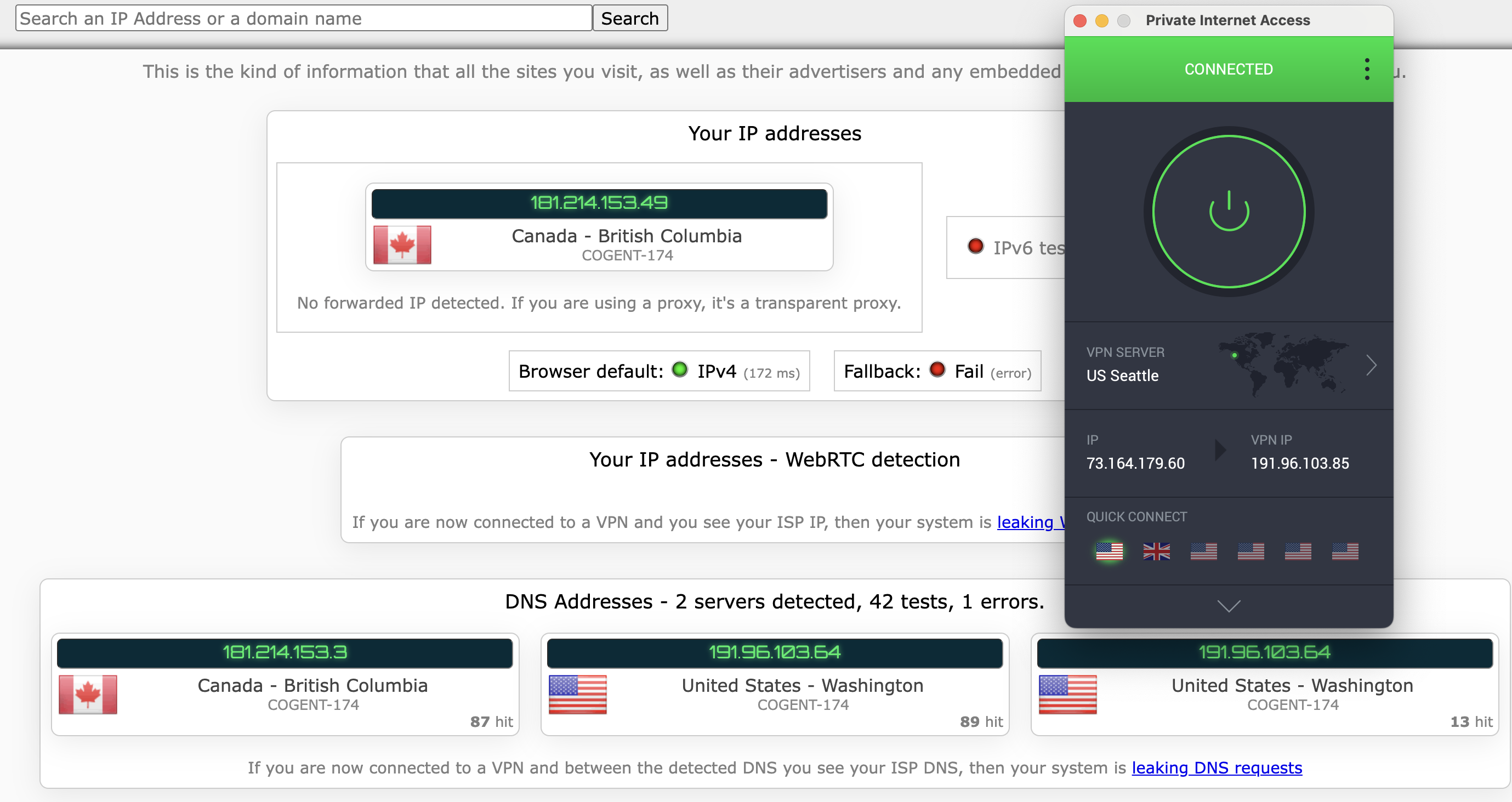1512x802 pixels.
Task: Click the IPv4 green status indicator
Action: point(680,371)
